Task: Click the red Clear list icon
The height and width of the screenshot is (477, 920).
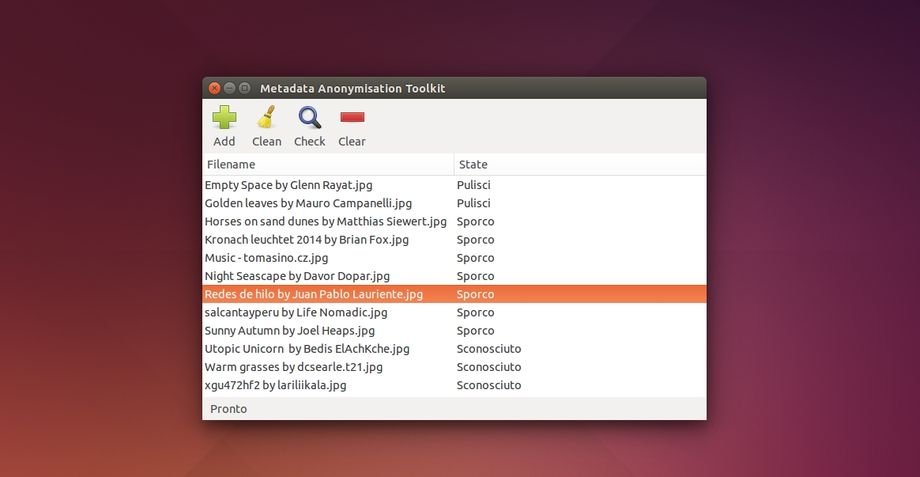Action: tap(352, 119)
